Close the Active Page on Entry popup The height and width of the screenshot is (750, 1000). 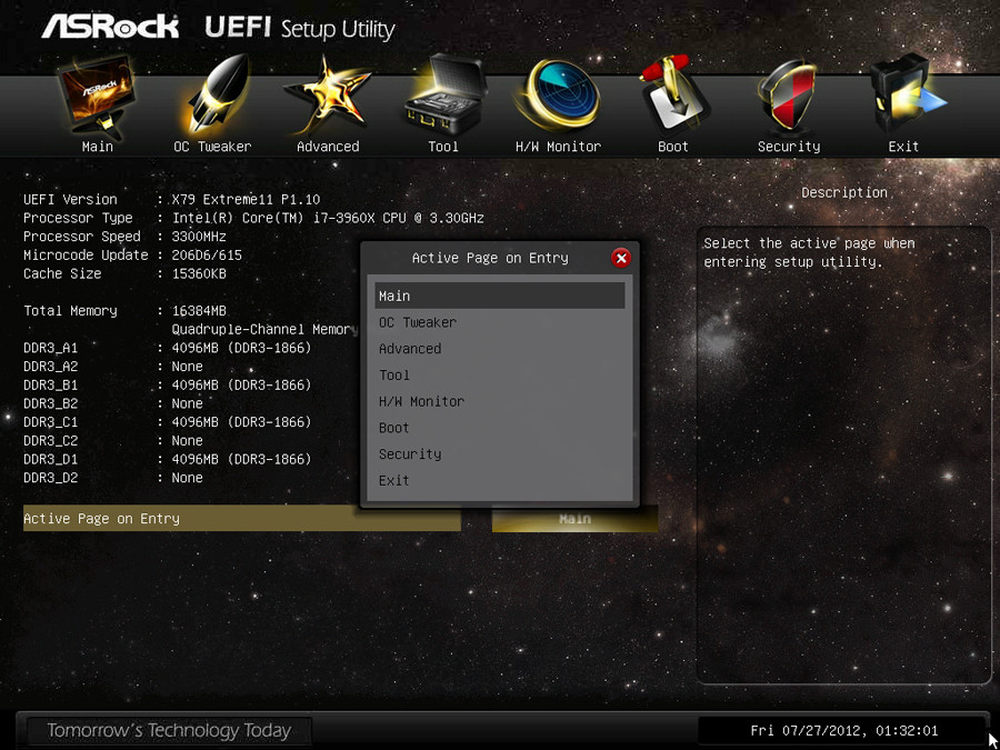pyautogui.click(x=621, y=258)
